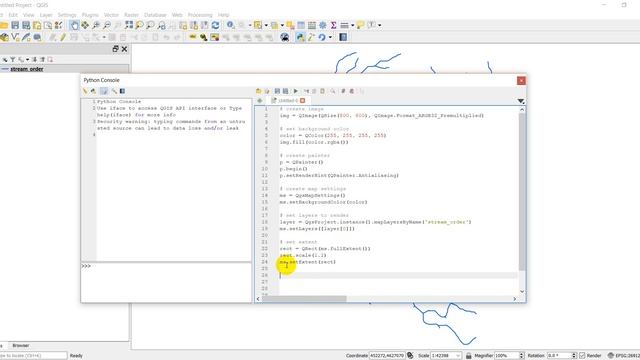Screen dimensions: 640x360
Task: Show the Statistical Summary sigma icon
Action: point(333,25)
